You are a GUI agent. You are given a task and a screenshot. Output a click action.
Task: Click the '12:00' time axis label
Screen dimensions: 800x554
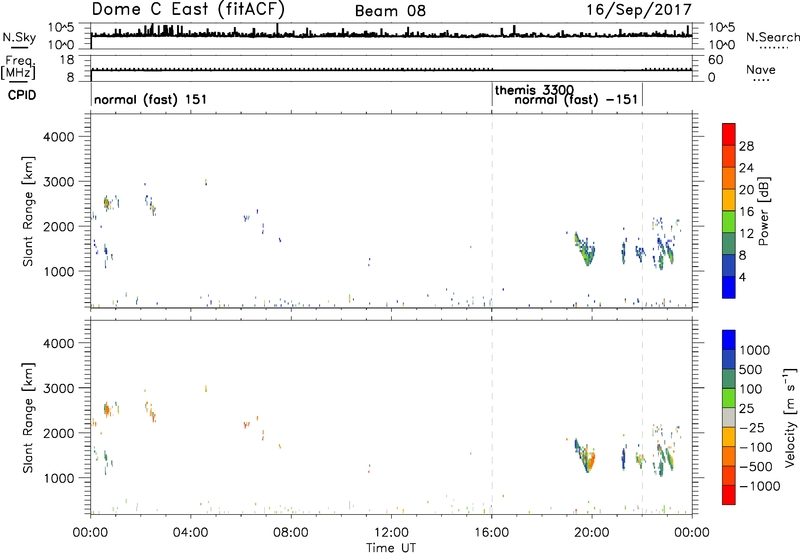tap(391, 533)
